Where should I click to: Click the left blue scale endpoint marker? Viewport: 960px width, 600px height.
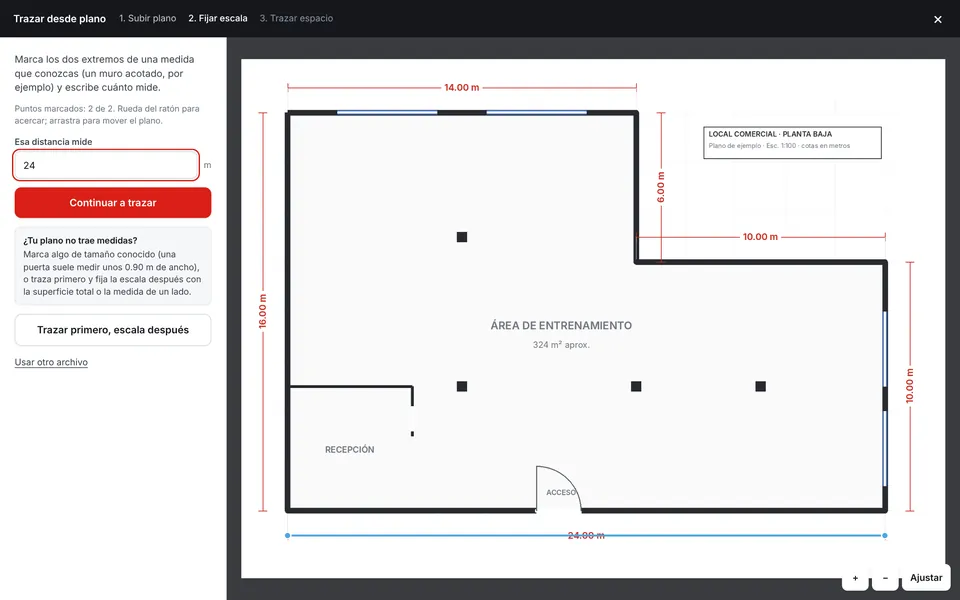tap(288, 536)
